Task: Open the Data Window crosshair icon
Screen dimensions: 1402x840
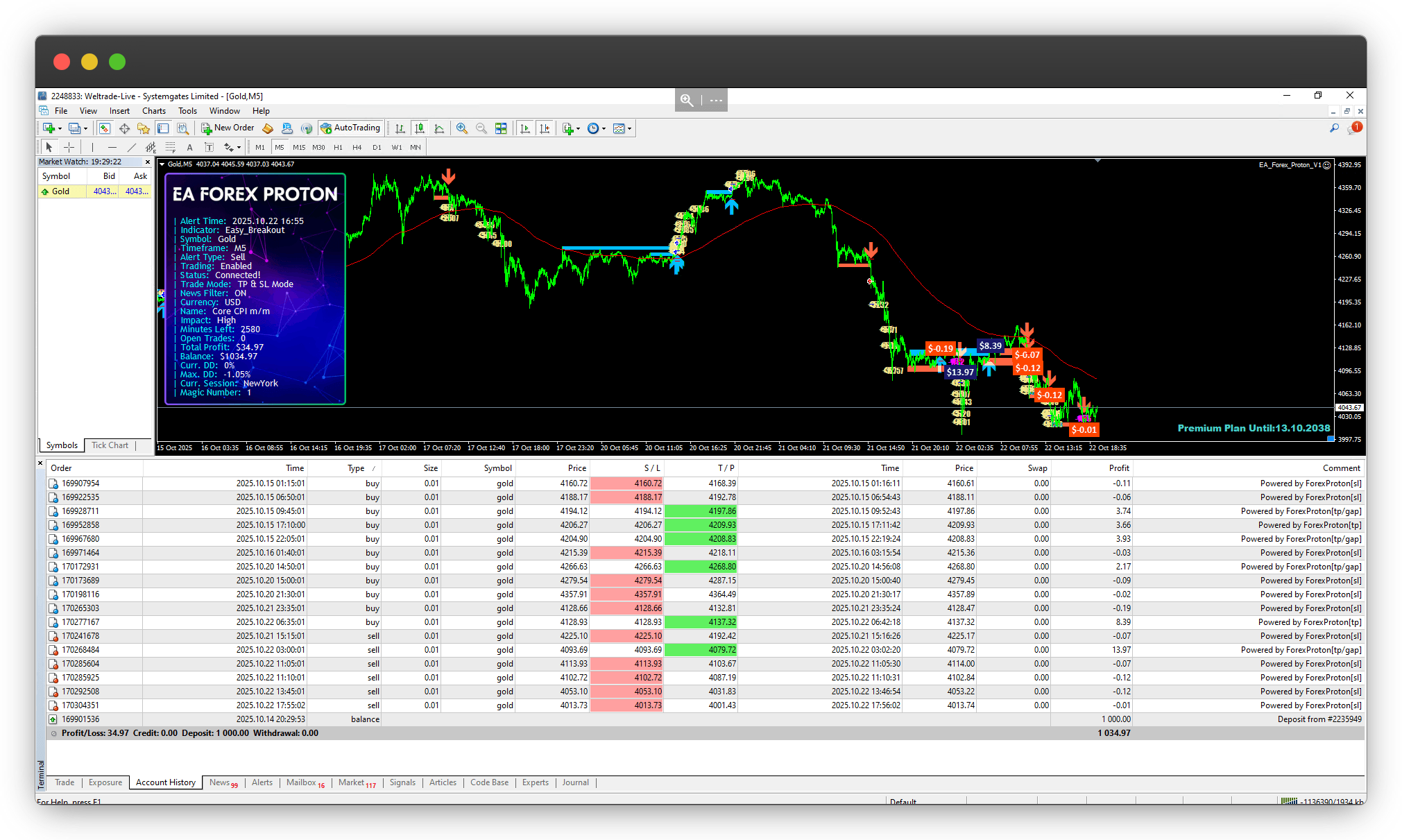Action: pos(124,128)
